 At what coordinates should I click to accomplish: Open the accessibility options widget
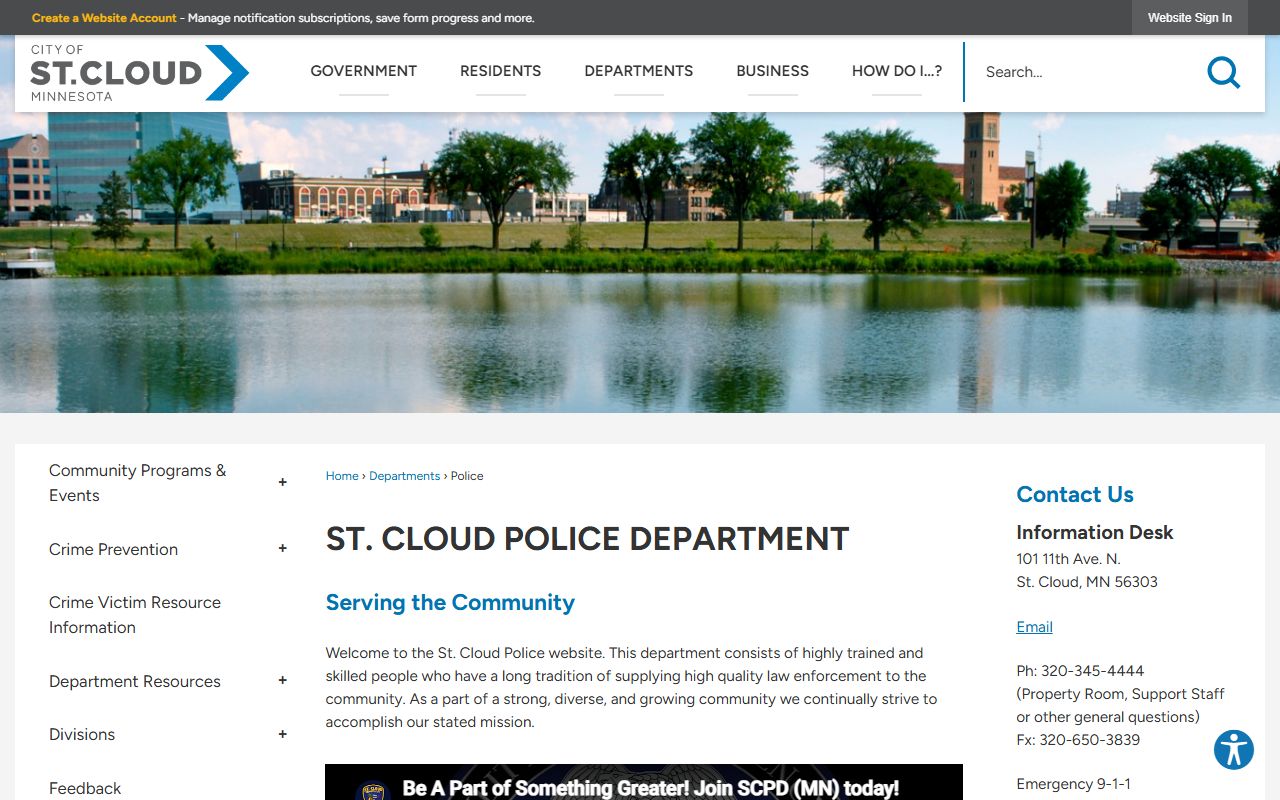click(x=1234, y=750)
